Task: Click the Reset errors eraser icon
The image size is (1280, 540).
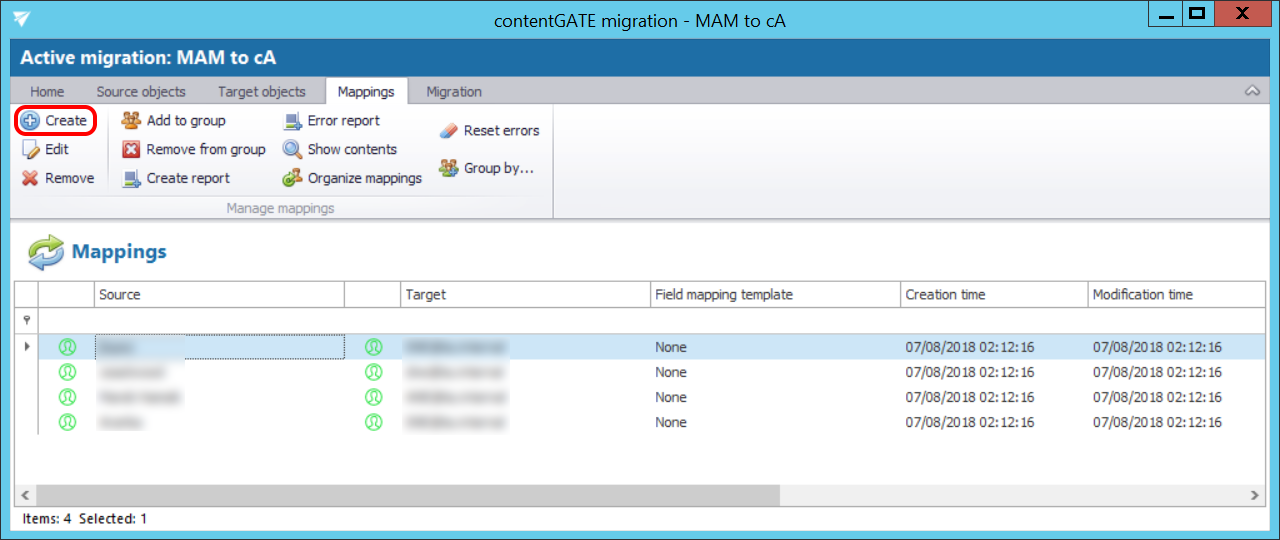Action: click(448, 131)
